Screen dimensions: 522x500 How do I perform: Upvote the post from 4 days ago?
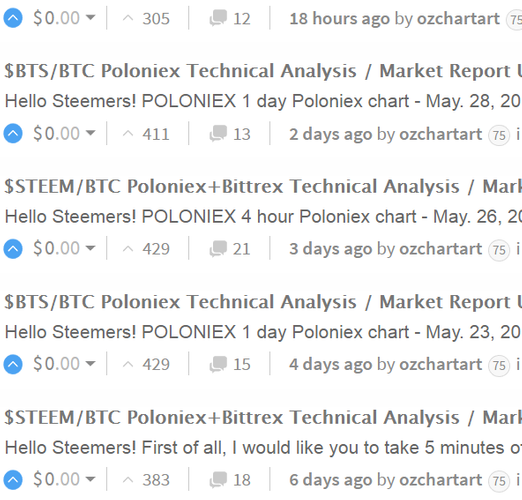point(13,364)
